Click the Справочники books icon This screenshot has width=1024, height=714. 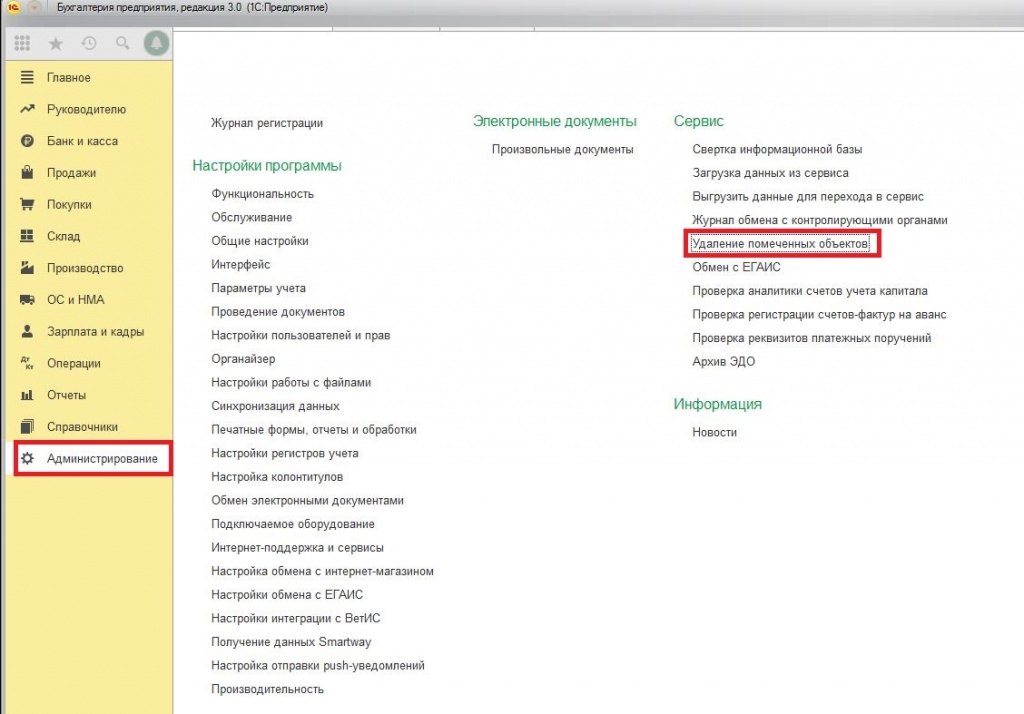(x=27, y=427)
